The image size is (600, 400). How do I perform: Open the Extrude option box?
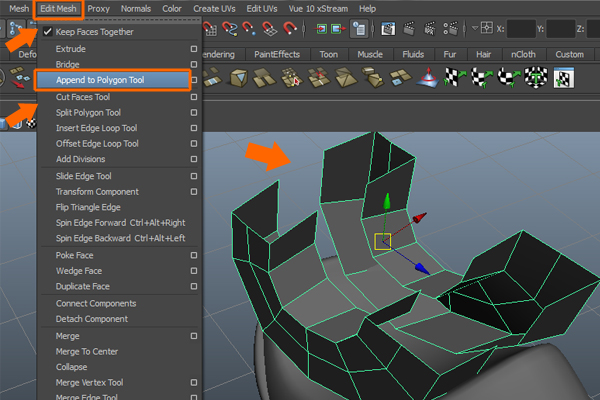point(193,48)
